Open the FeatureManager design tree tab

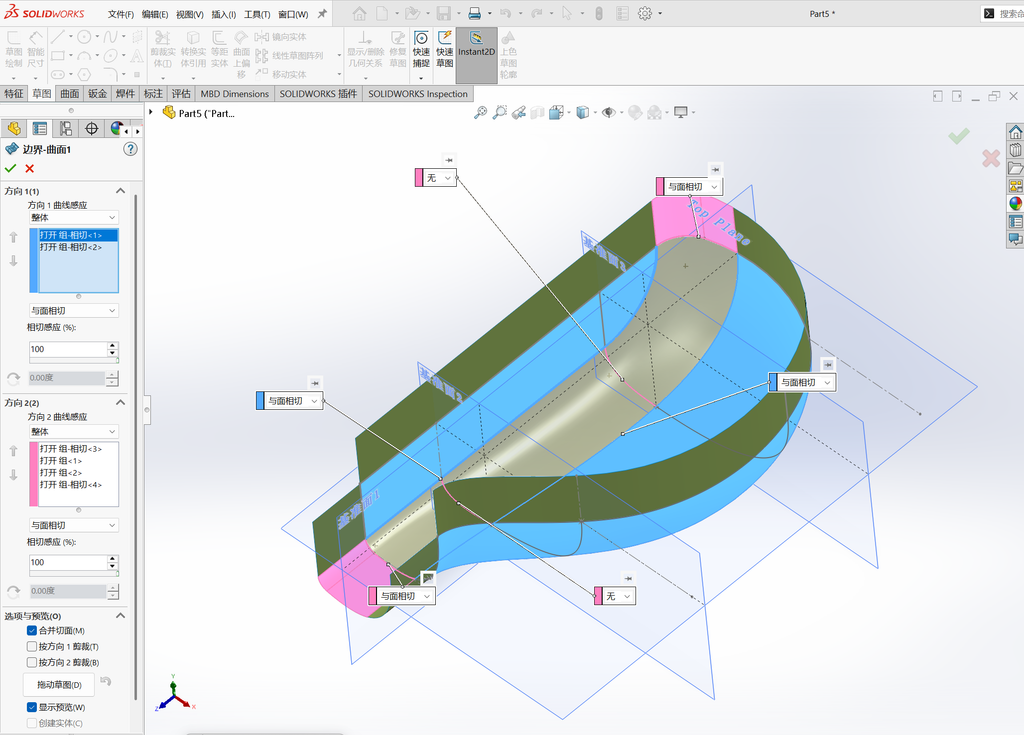(14, 129)
